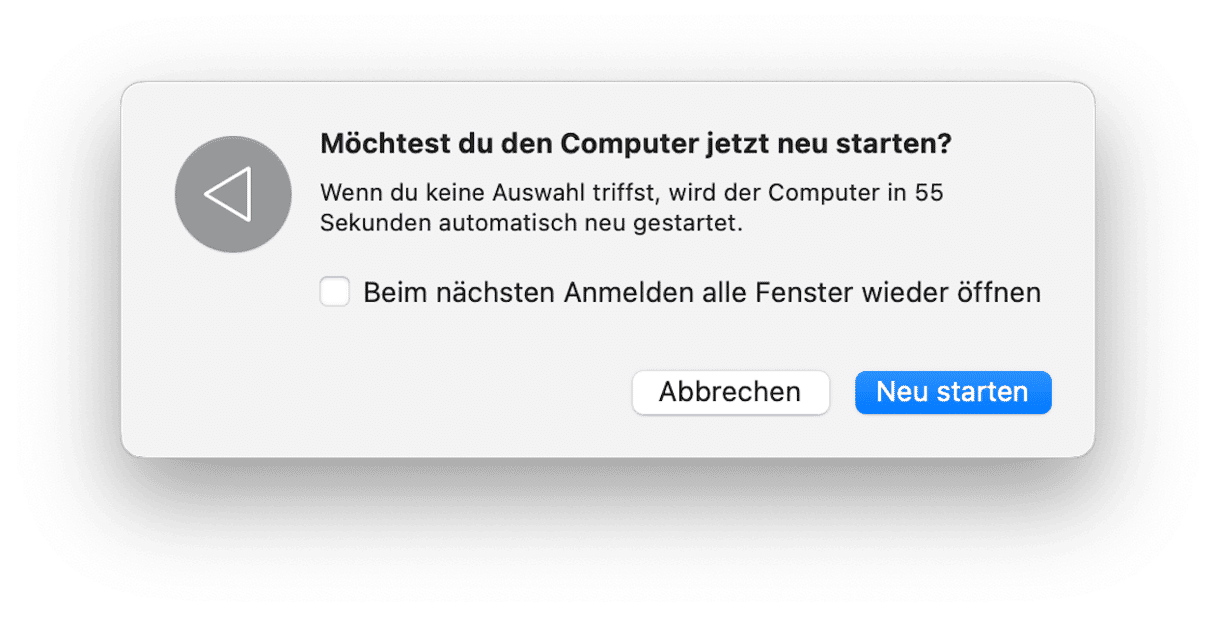The width and height of the screenshot is (1216, 617).
Task: Enable reopening all windows at next login
Action: click(335, 292)
